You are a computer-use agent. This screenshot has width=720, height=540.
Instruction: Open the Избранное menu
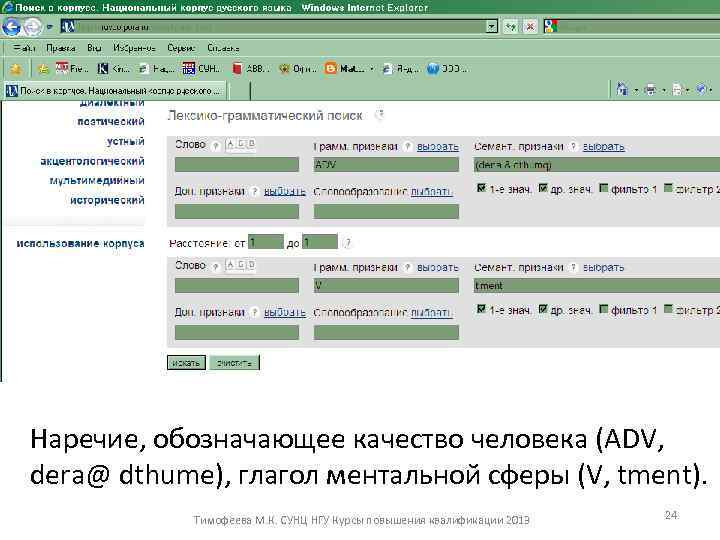[x=134, y=48]
